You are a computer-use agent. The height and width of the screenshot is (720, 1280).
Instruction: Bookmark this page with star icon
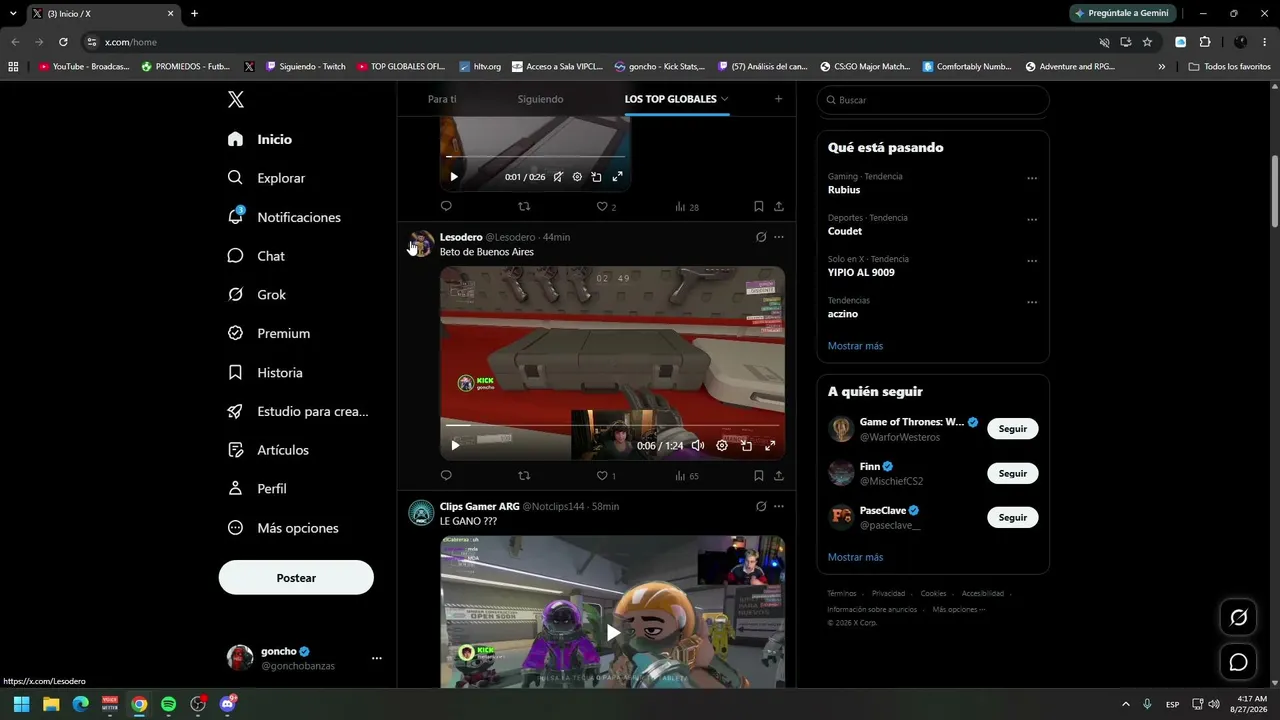(1147, 42)
